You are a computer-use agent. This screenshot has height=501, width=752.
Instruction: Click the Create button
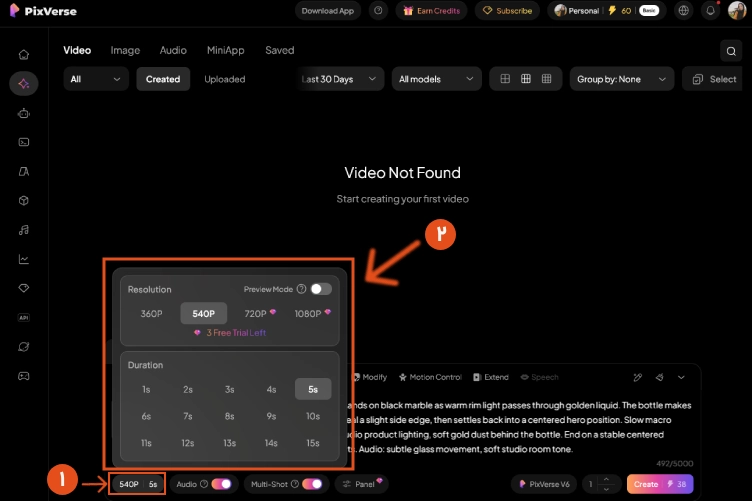tap(660, 484)
